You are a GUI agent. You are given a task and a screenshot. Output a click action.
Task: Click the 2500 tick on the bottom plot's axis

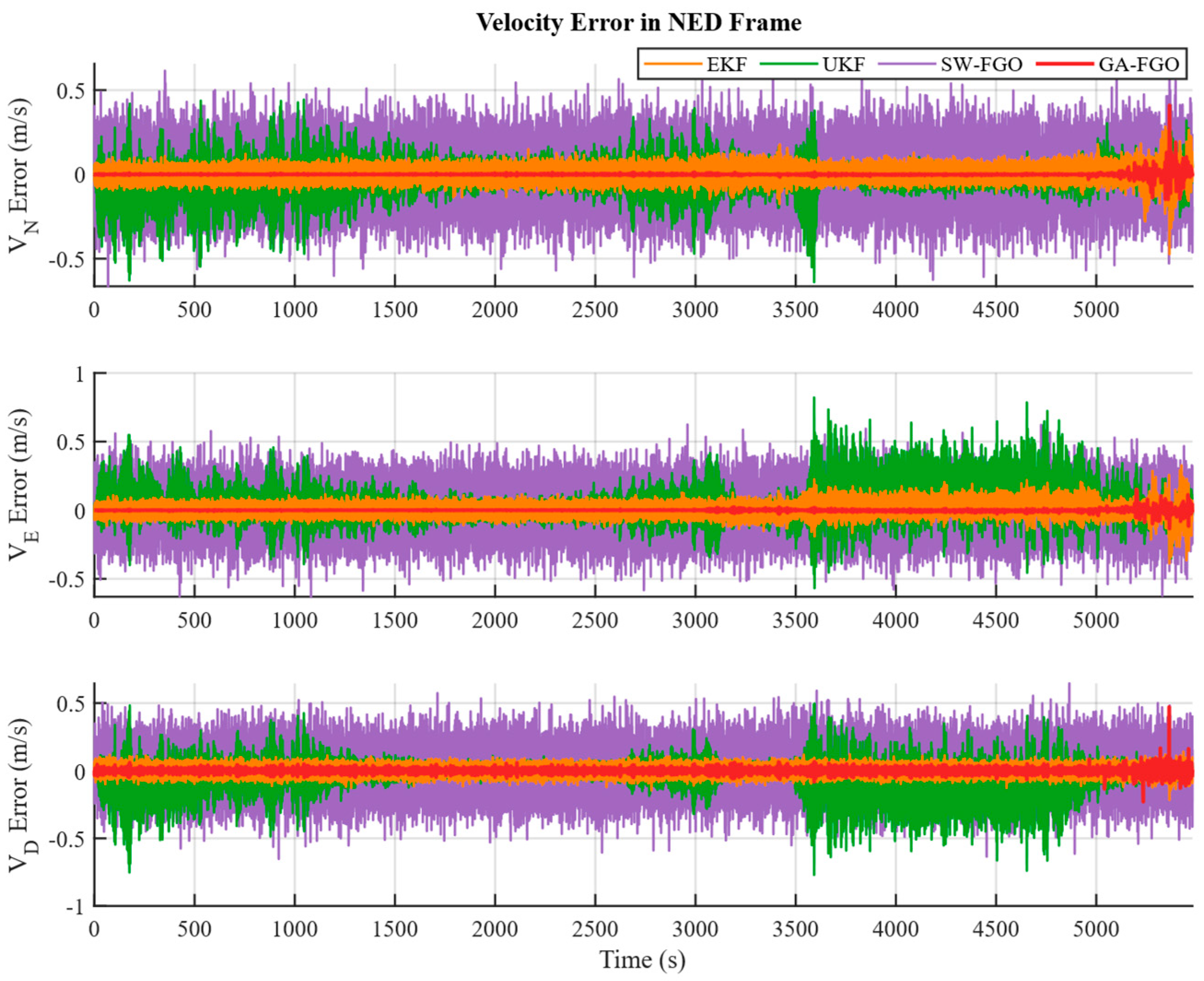(595, 929)
